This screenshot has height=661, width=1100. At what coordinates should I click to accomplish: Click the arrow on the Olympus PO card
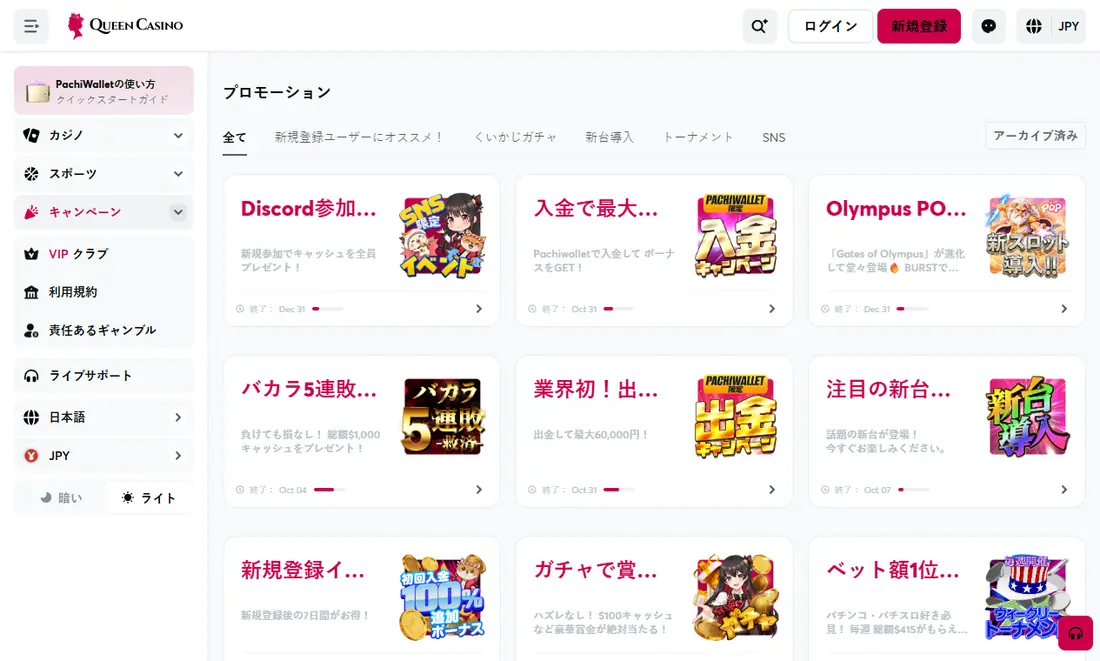tap(1064, 309)
